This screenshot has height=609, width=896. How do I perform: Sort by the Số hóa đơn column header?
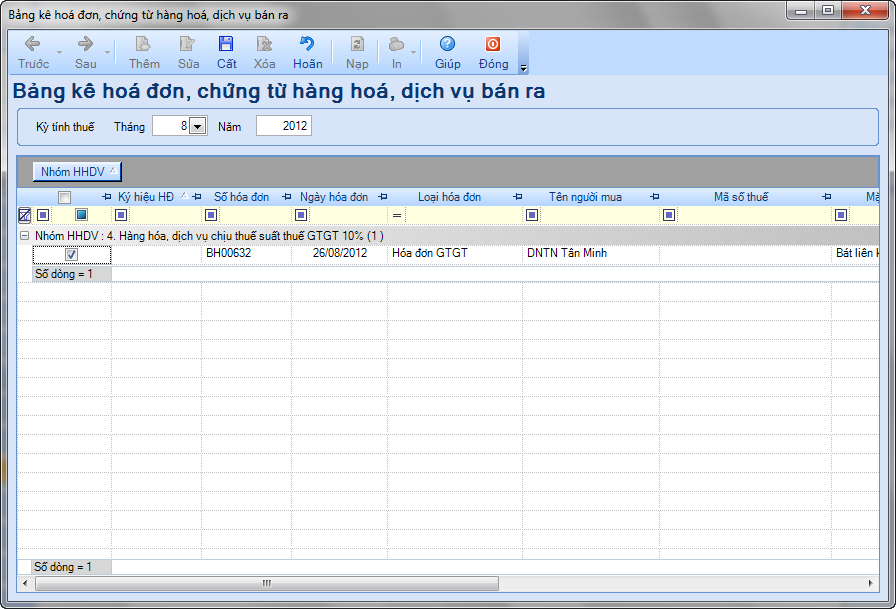pyautogui.click(x=242, y=197)
